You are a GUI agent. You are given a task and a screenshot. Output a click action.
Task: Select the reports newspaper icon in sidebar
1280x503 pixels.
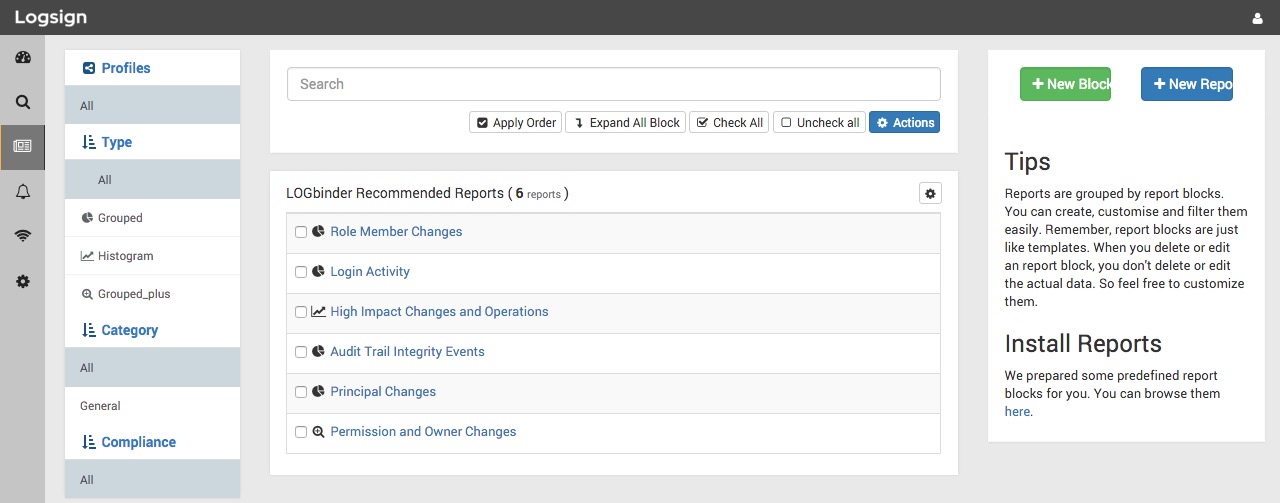pos(22,146)
